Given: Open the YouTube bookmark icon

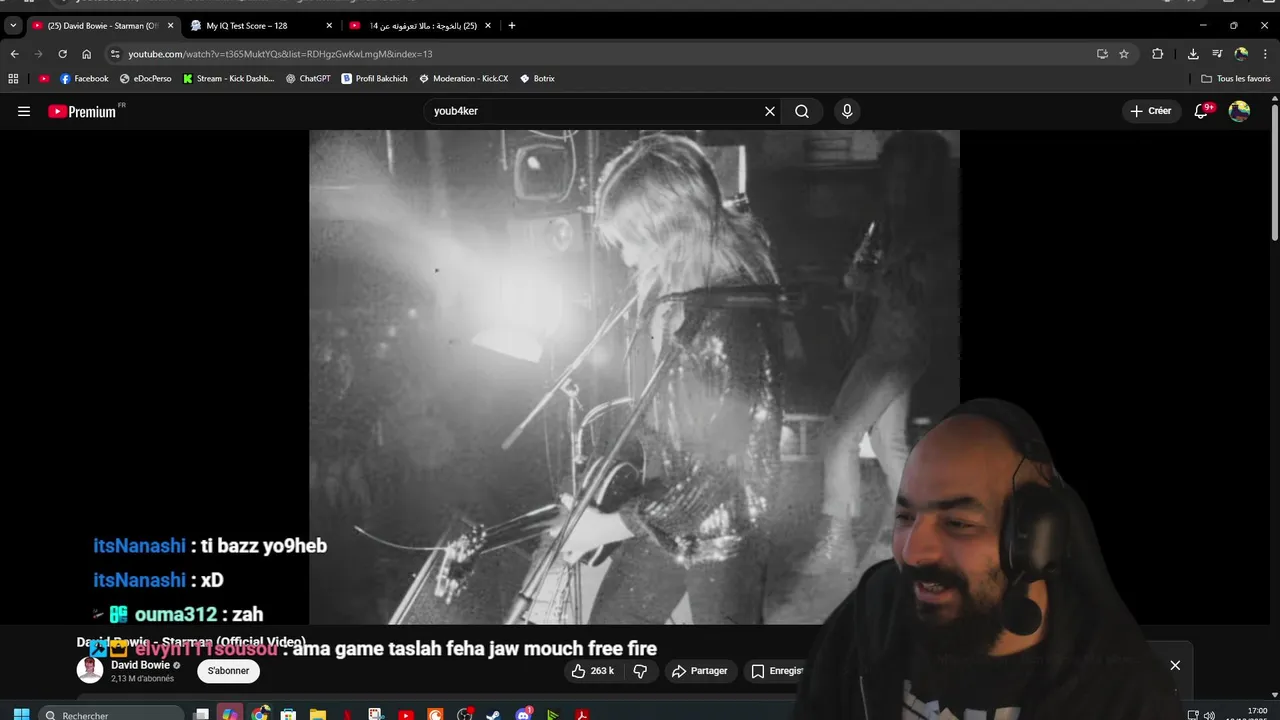Looking at the screenshot, I should 44,78.
